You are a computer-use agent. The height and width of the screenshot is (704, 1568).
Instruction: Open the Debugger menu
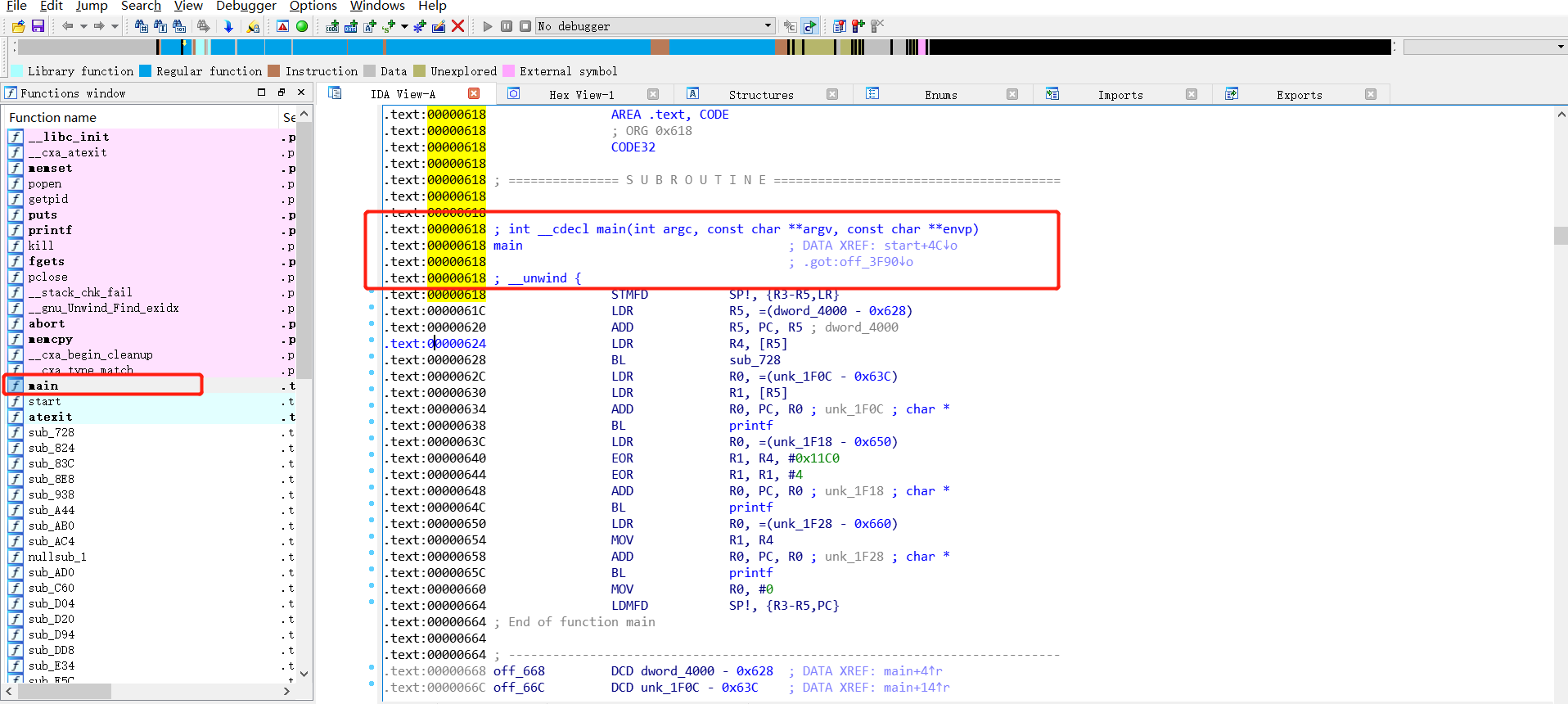point(246,6)
